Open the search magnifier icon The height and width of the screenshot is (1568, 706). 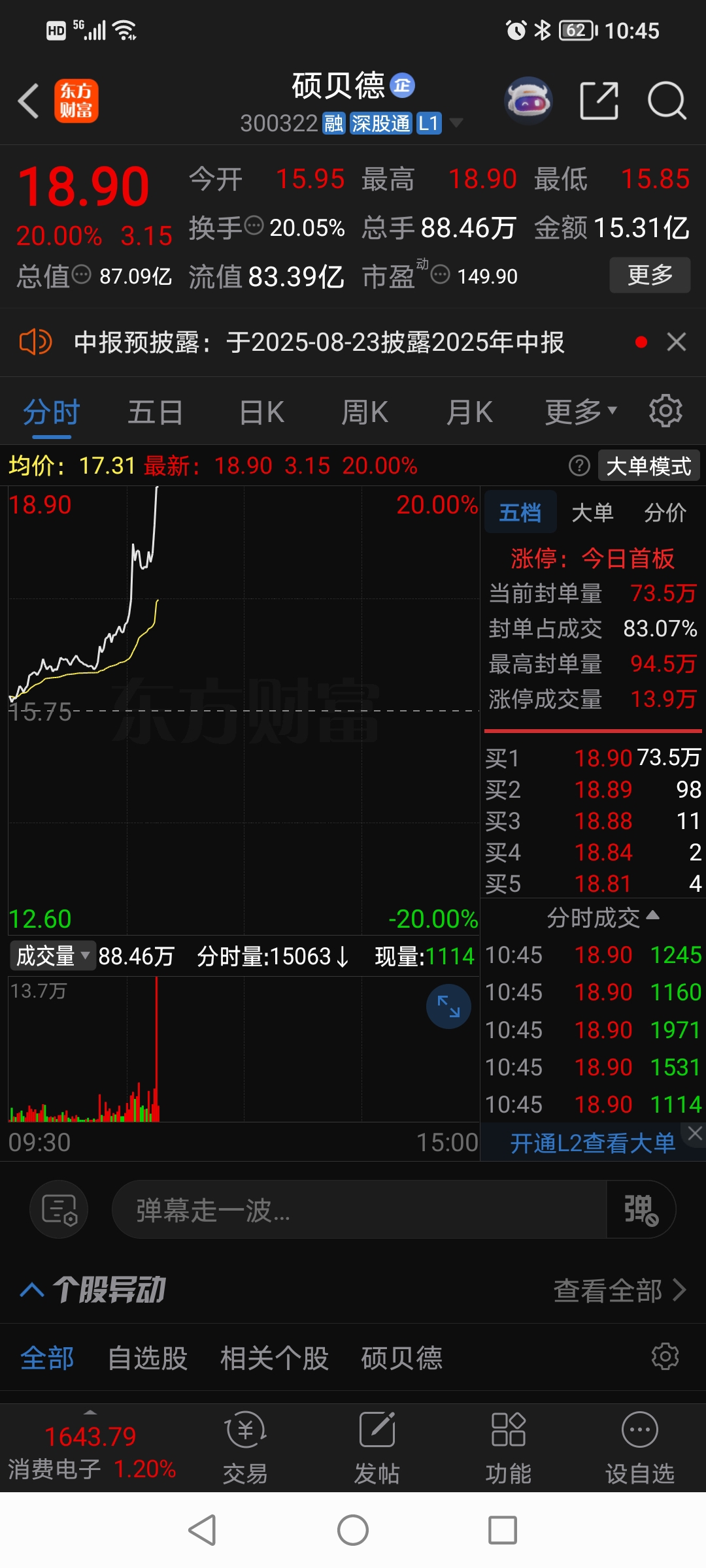tap(667, 101)
